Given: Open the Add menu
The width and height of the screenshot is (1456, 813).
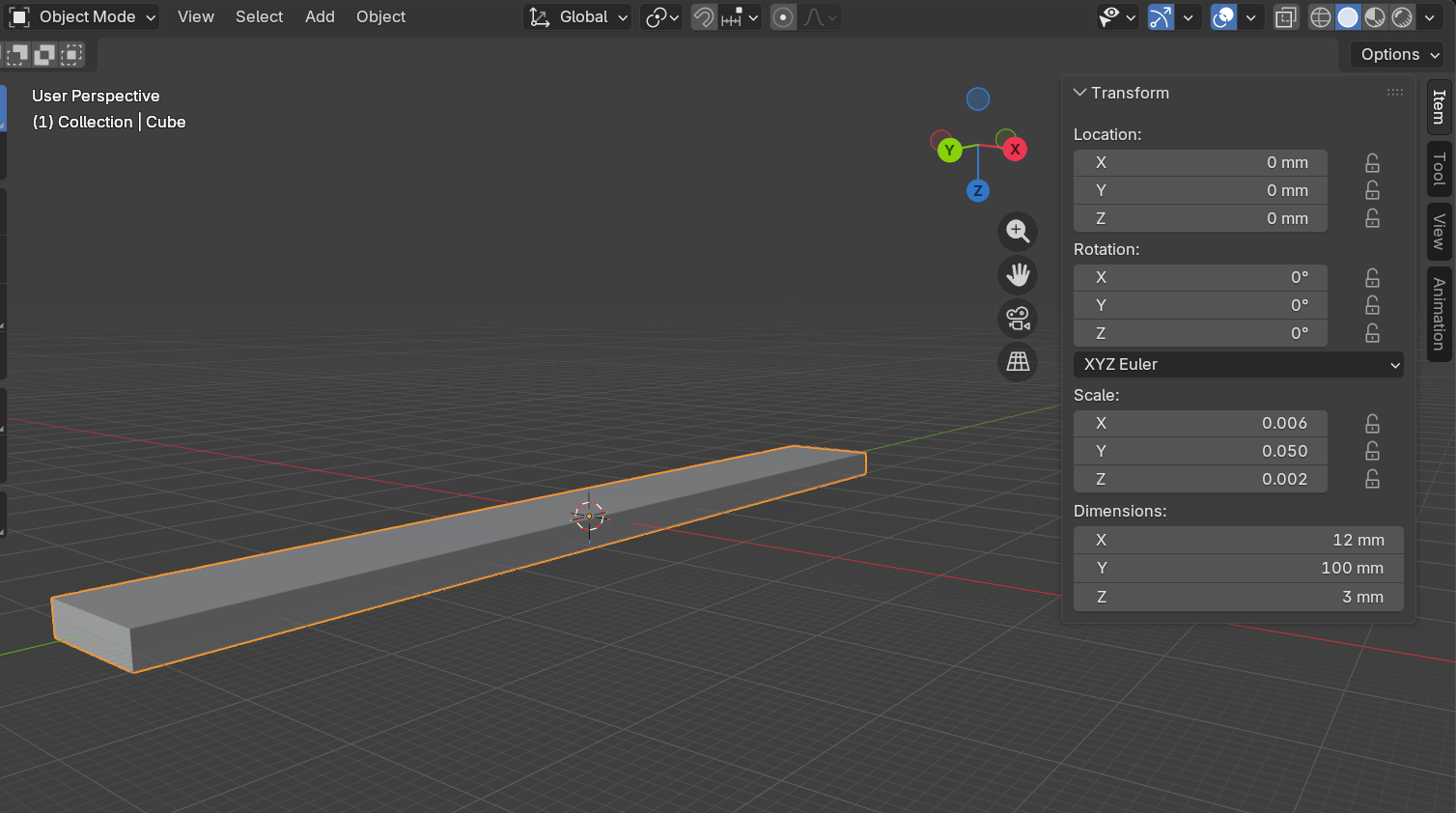Looking at the screenshot, I should pyautogui.click(x=321, y=17).
